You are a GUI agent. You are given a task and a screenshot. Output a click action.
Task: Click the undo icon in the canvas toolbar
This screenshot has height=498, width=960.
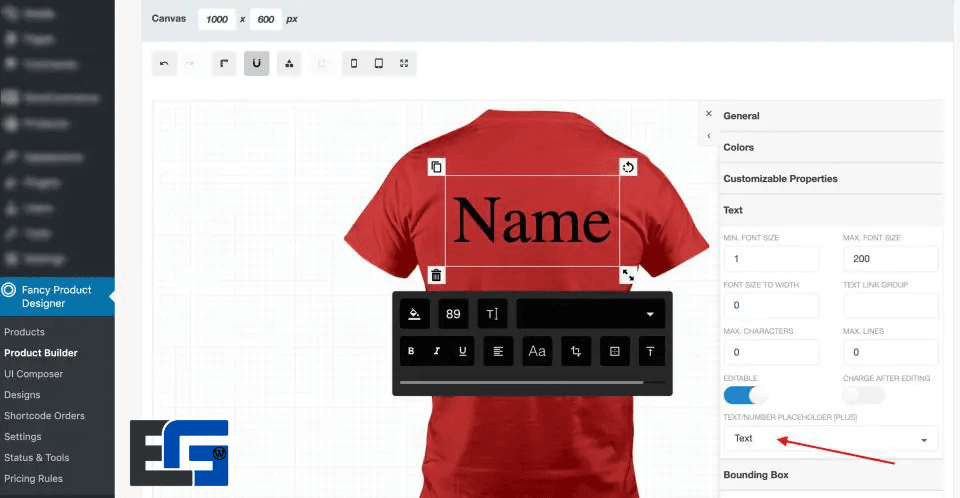pos(164,64)
